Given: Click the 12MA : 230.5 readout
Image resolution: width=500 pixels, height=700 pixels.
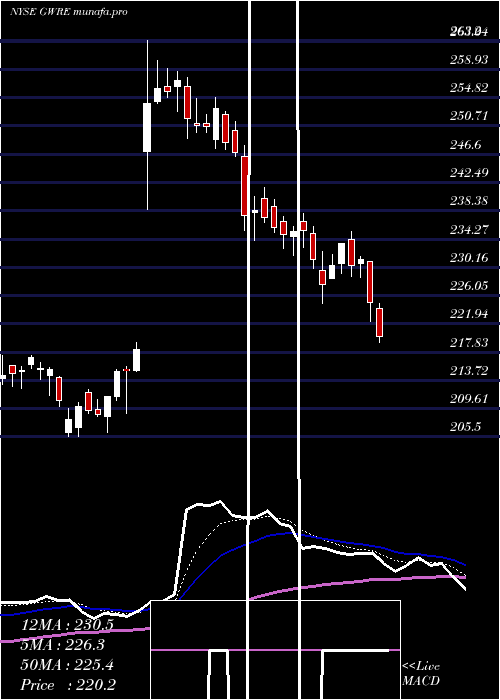Looking at the screenshot, I should click(67, 625).
